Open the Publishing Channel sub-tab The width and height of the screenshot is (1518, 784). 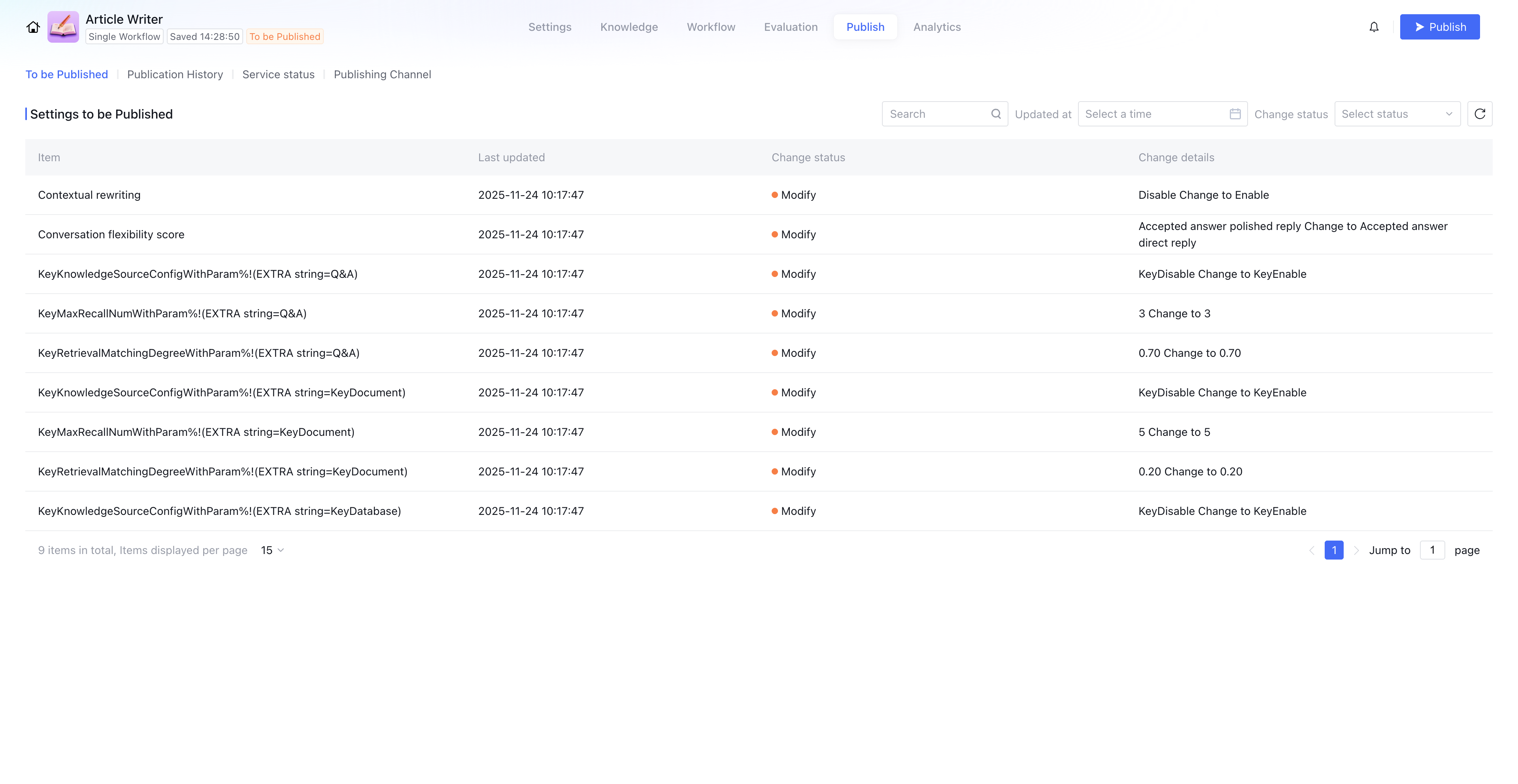click(382, 74)
